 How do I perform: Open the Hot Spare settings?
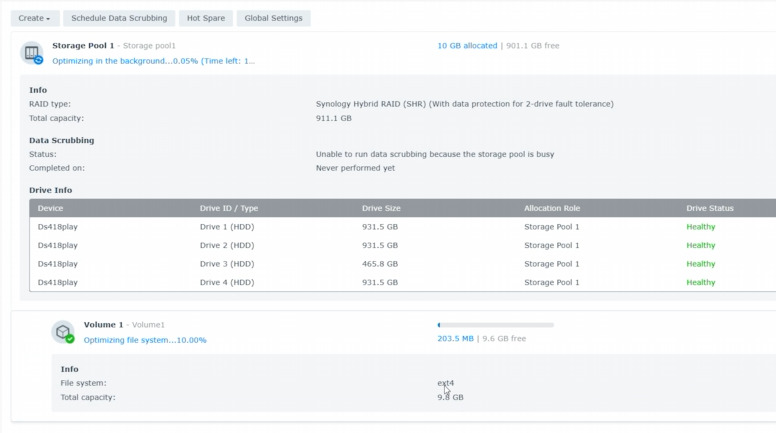206,18
